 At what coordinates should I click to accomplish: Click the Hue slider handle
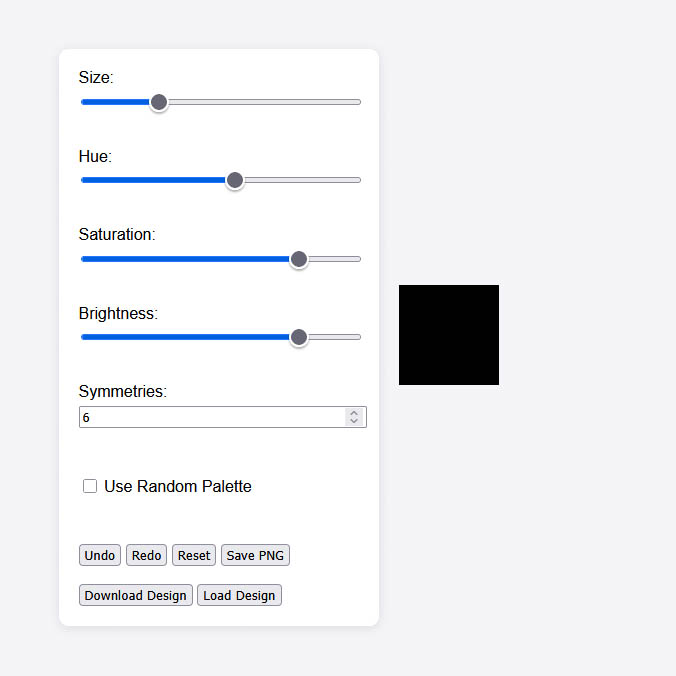[x=235, y=180]
